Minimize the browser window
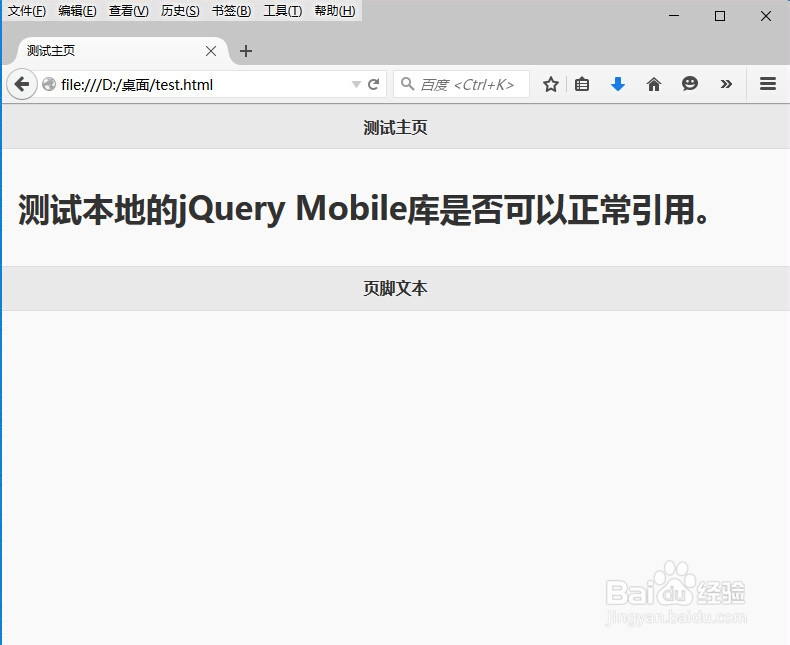 tap(674, 16)
